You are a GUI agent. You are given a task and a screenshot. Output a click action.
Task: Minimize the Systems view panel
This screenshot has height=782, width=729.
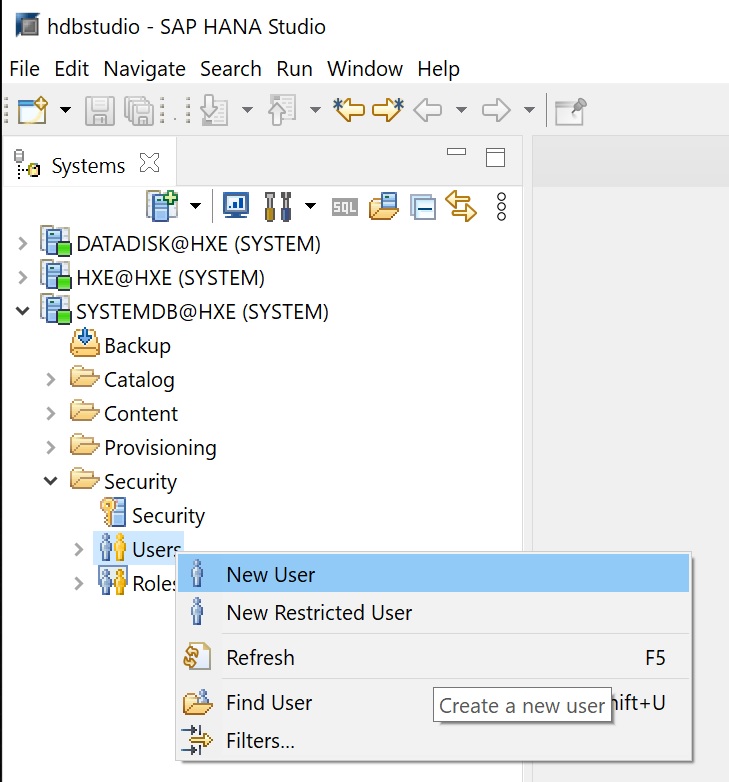click(x=457, y=153)
